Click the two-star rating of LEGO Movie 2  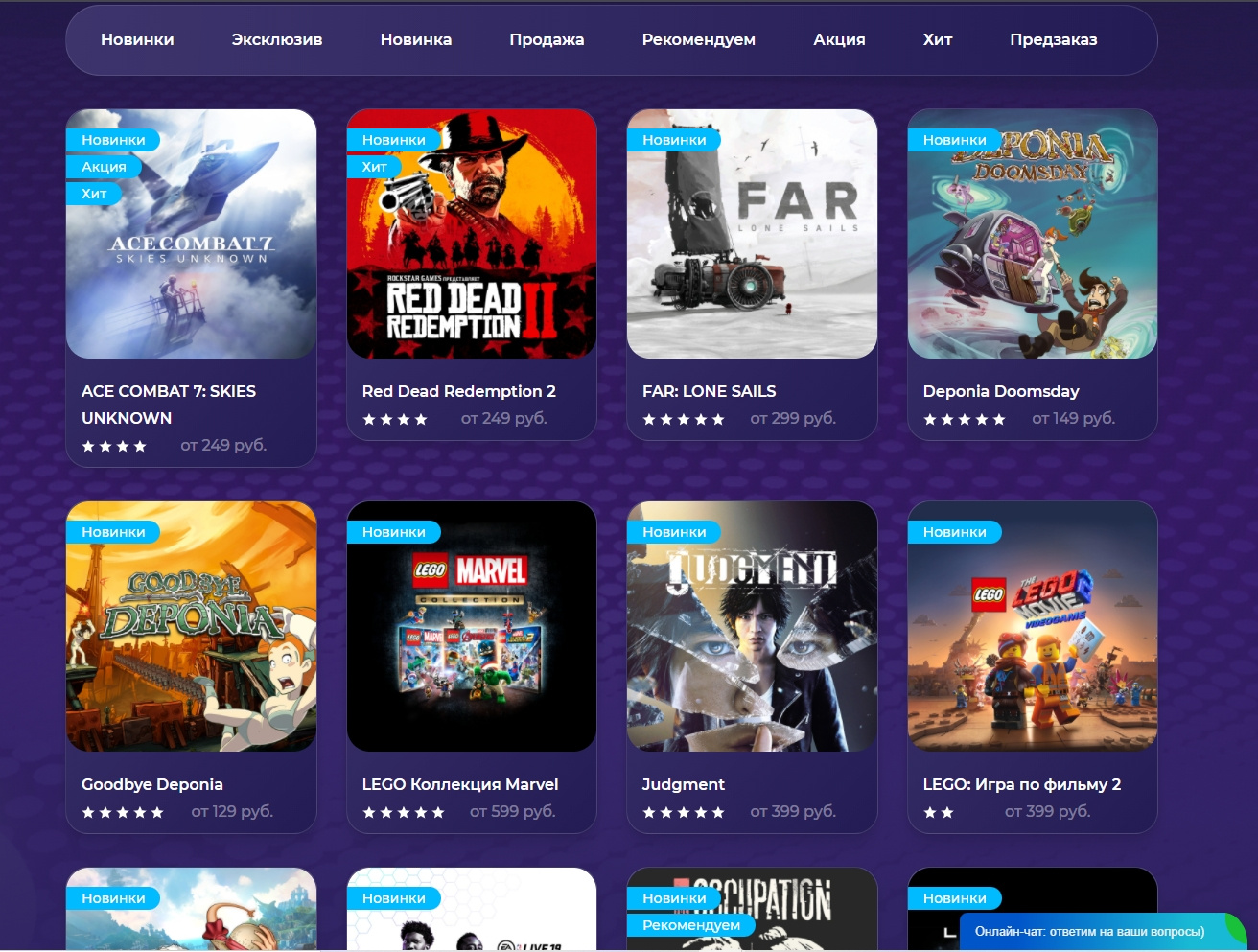pos(939,812)
